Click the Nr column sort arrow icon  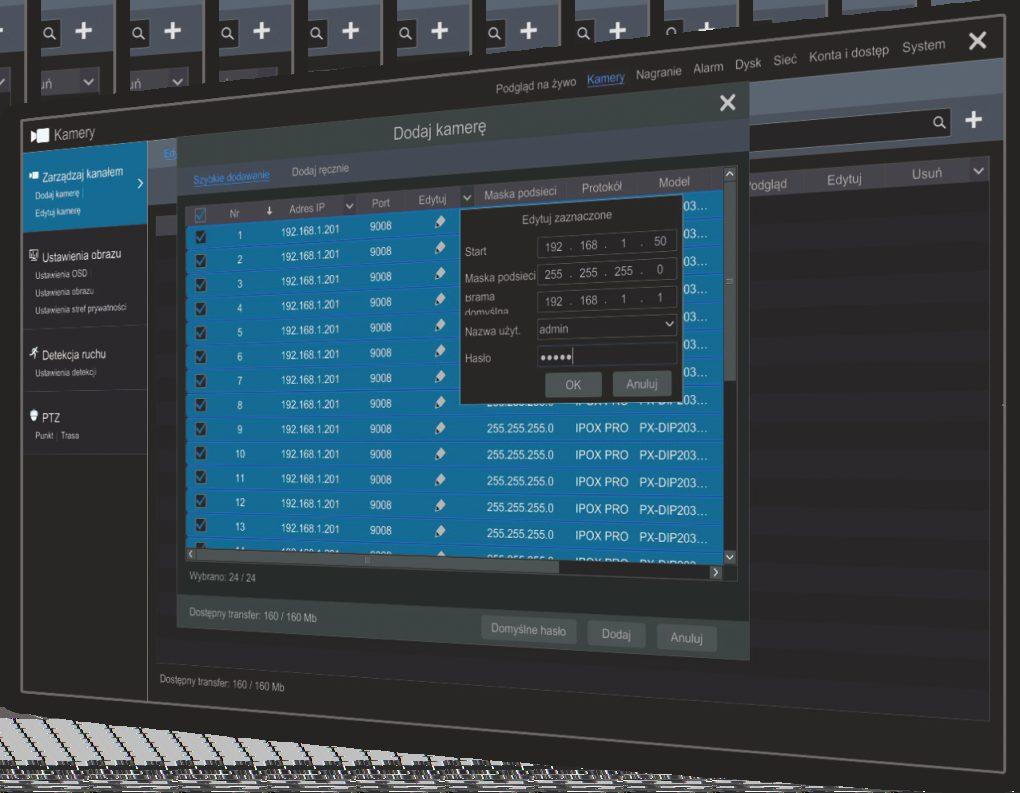coord(269,210)
